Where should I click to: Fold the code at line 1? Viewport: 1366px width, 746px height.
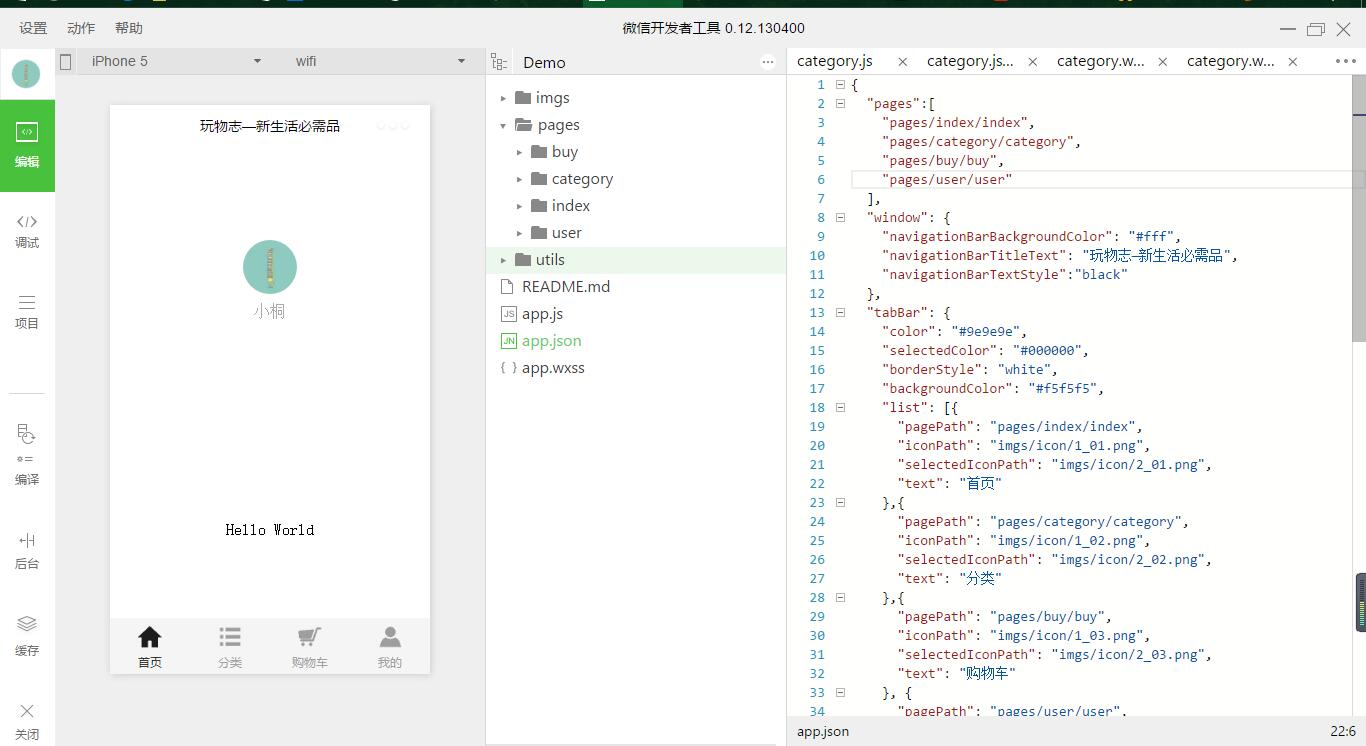click(840, 84)
